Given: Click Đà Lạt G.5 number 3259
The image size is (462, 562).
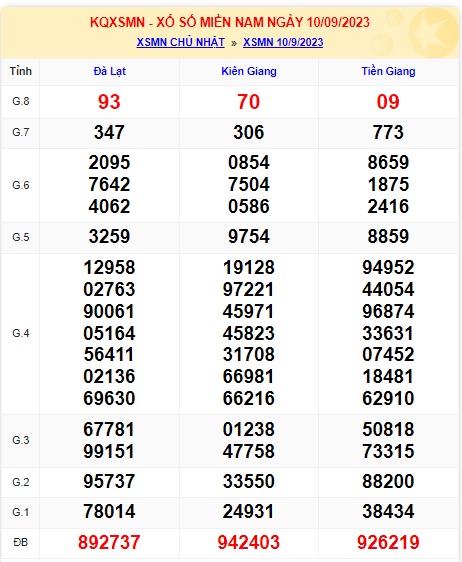Looking at the screenshot, I should pyautogui.click(x=109, y=237).
